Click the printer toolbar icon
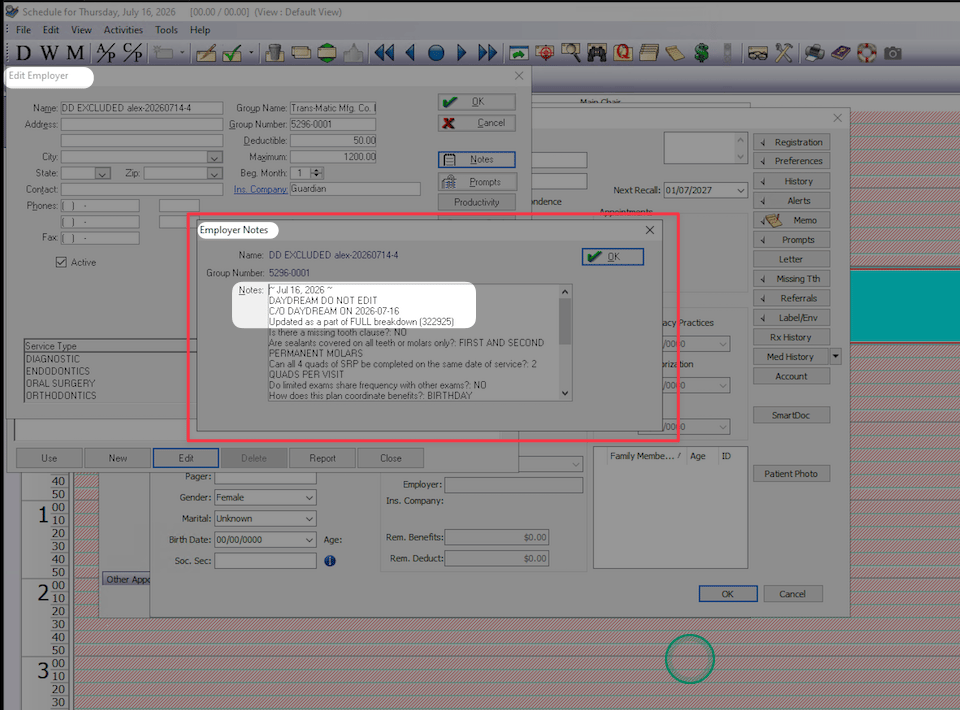 [x=814, y=53]
